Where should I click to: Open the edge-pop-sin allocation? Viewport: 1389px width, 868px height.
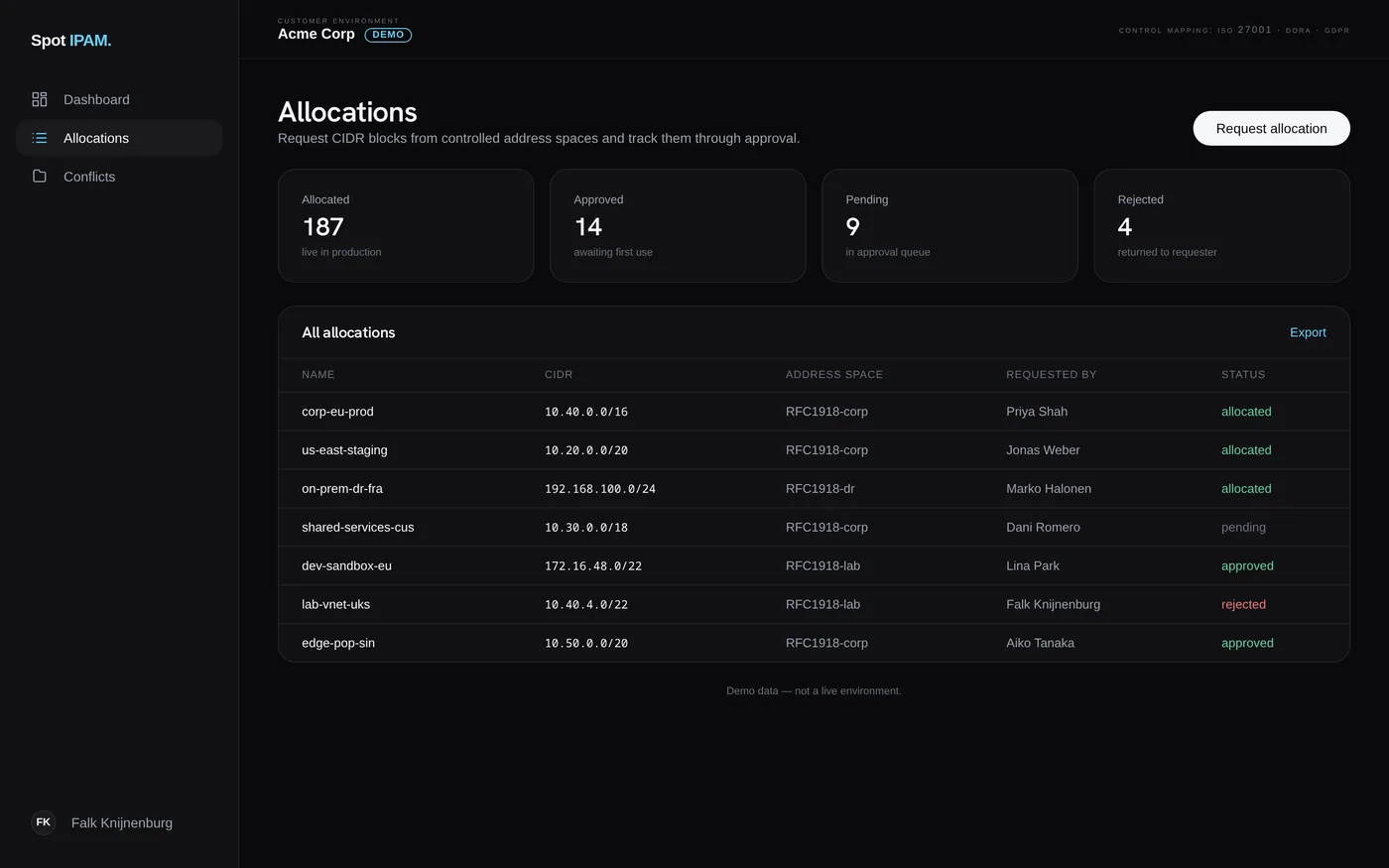point(814,643)
